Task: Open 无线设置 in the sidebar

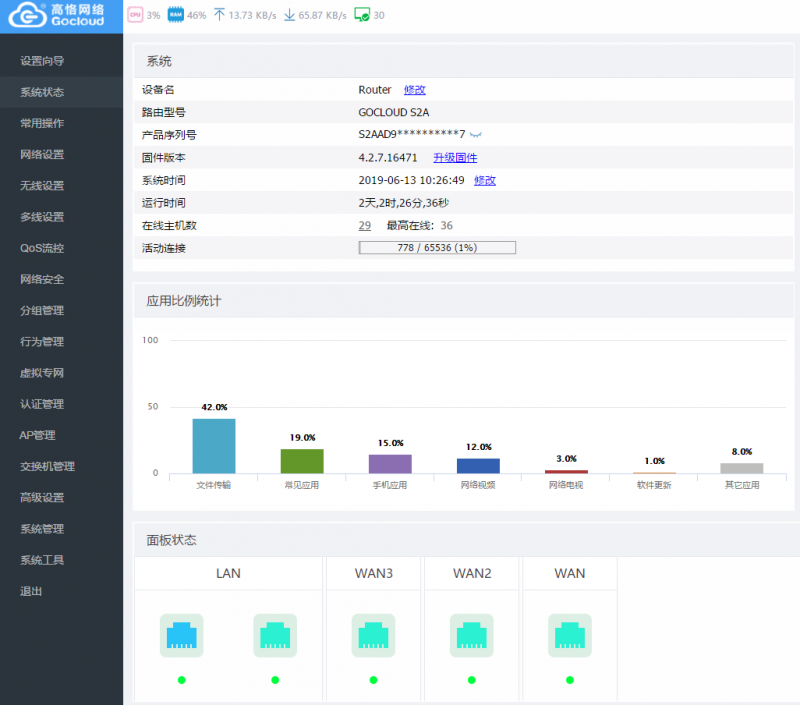Action: coord(42,185)
